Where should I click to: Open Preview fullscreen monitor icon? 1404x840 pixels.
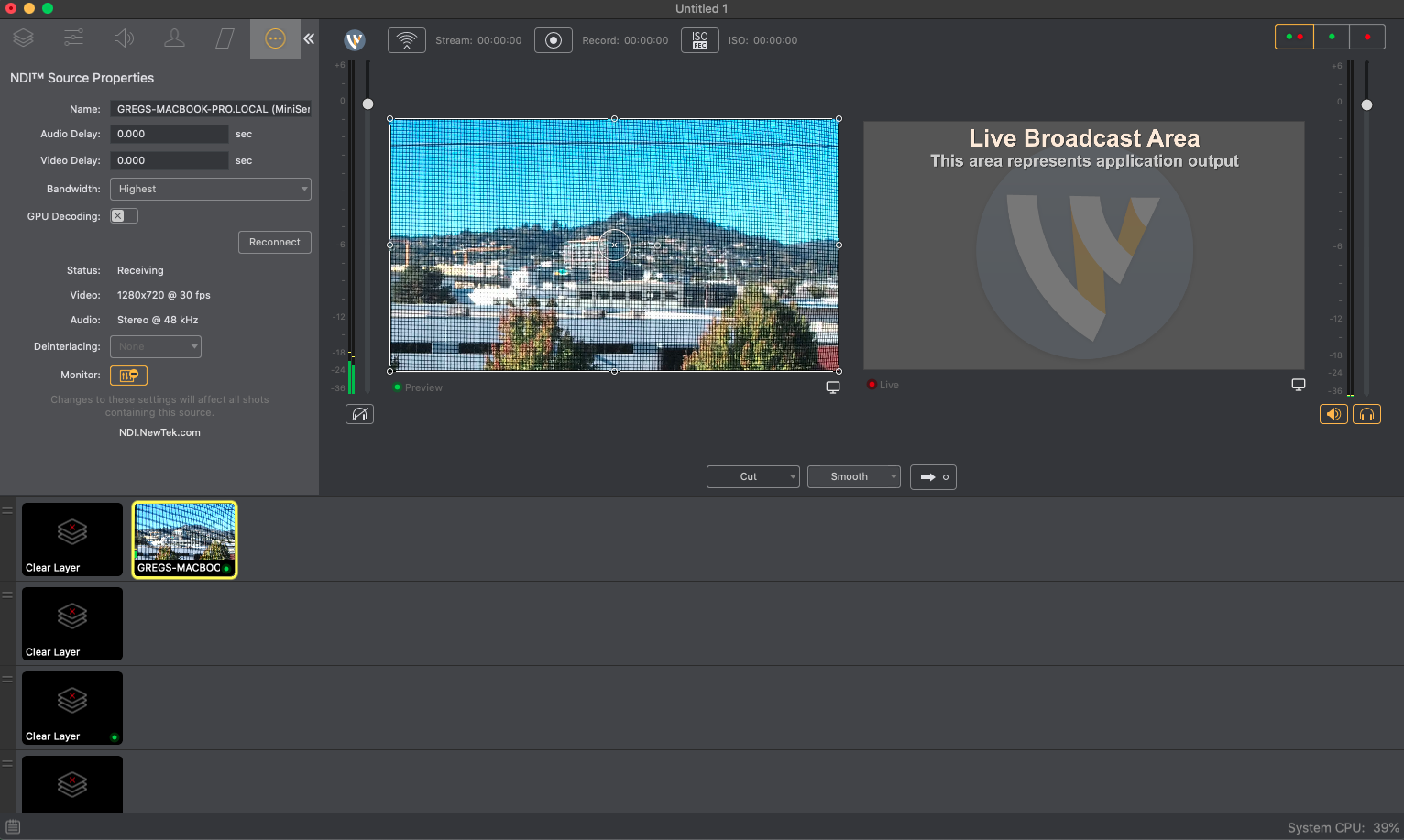(833, 387)
